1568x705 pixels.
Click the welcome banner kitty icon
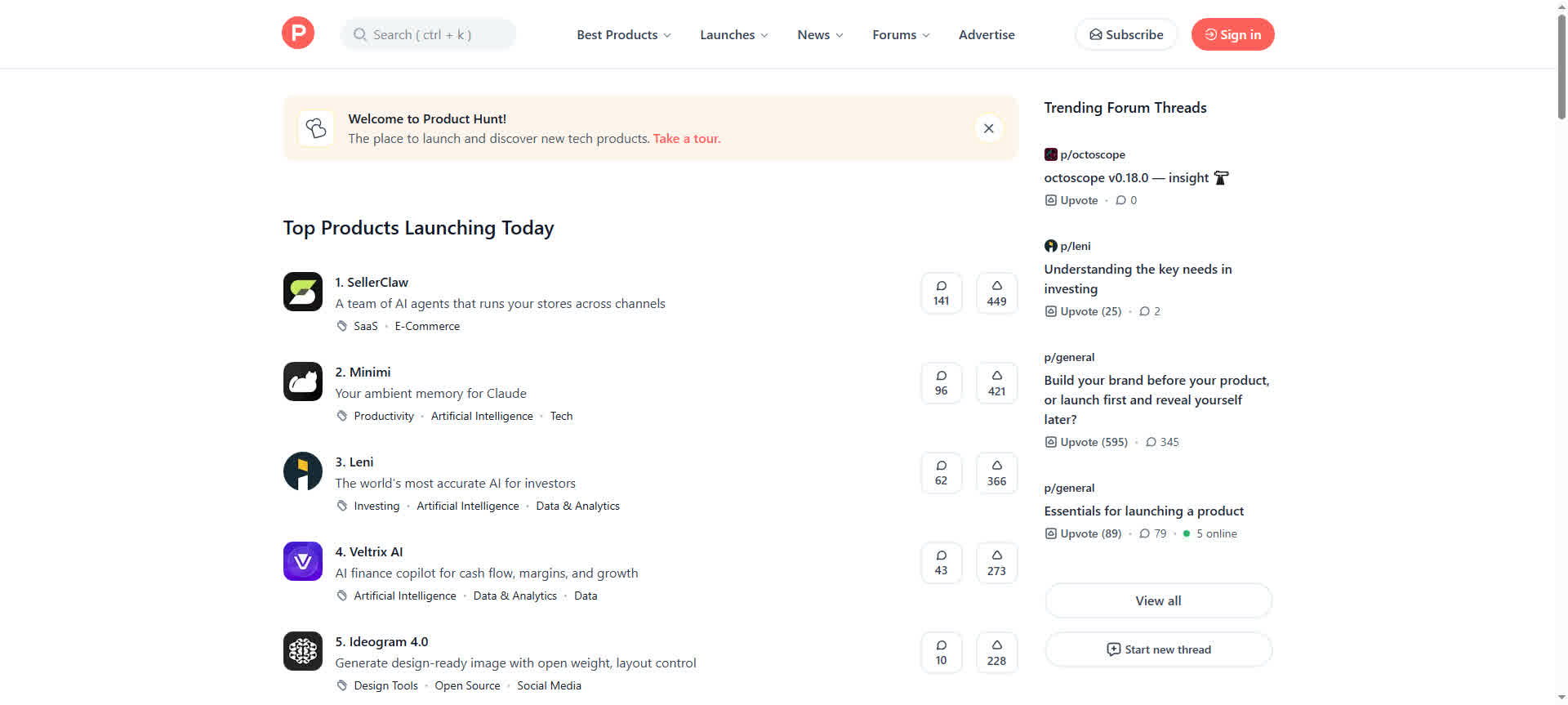pyautogui.click(x=316, y=128)
